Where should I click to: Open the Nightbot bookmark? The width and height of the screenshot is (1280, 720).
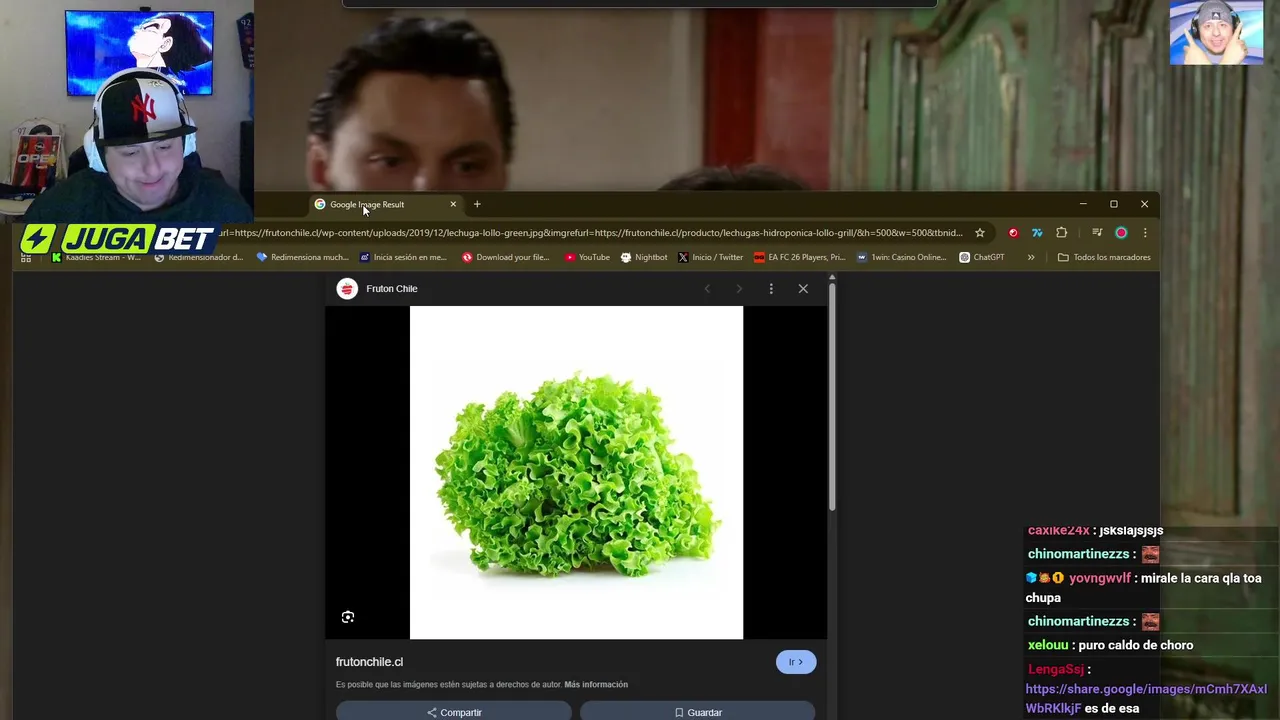tap(644, 257)
